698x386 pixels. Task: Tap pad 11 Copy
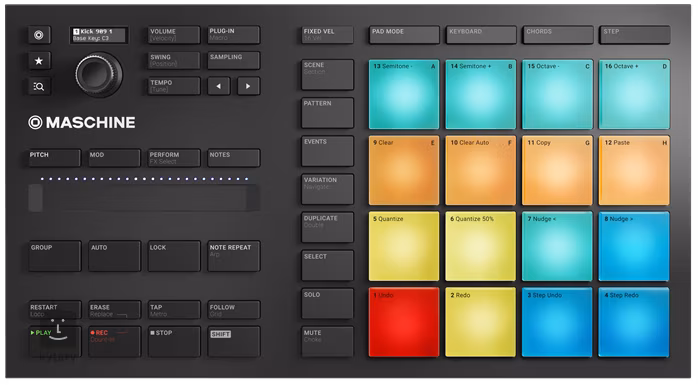[557, 171]
